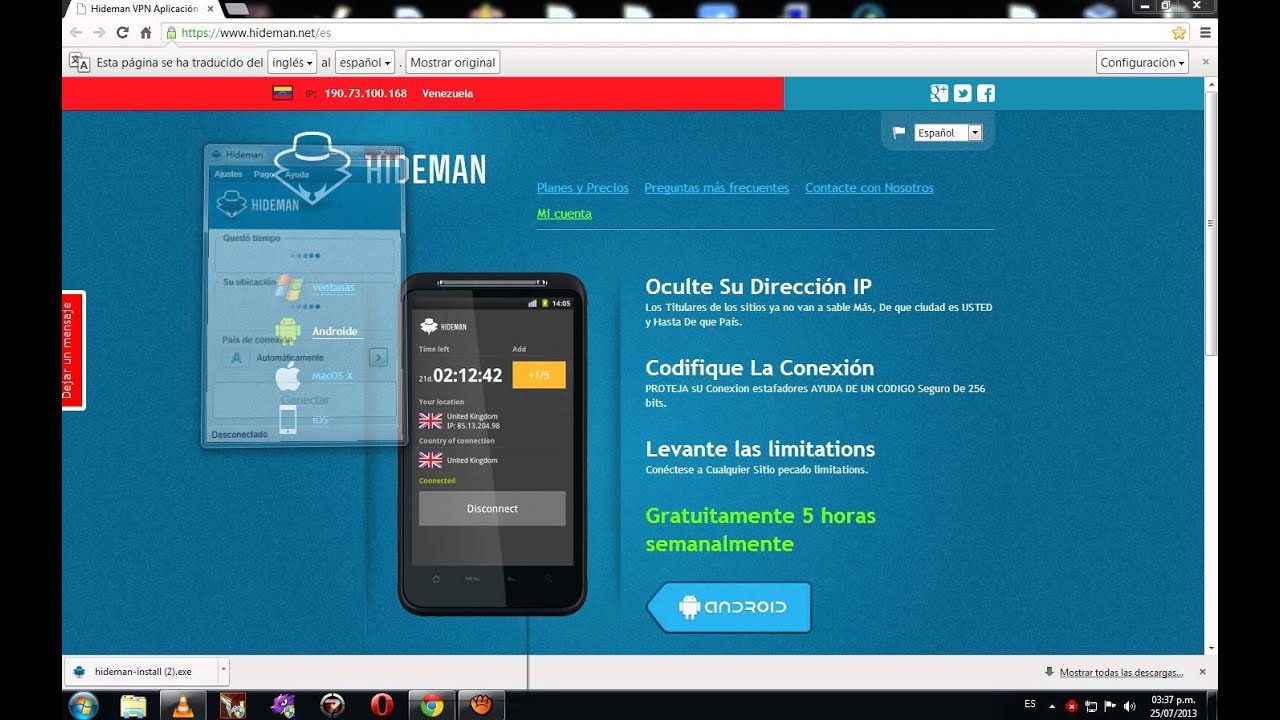Expand the hideman-install download options arrow
This screenshot has height=720, width=1280.
tap(223, 671)
